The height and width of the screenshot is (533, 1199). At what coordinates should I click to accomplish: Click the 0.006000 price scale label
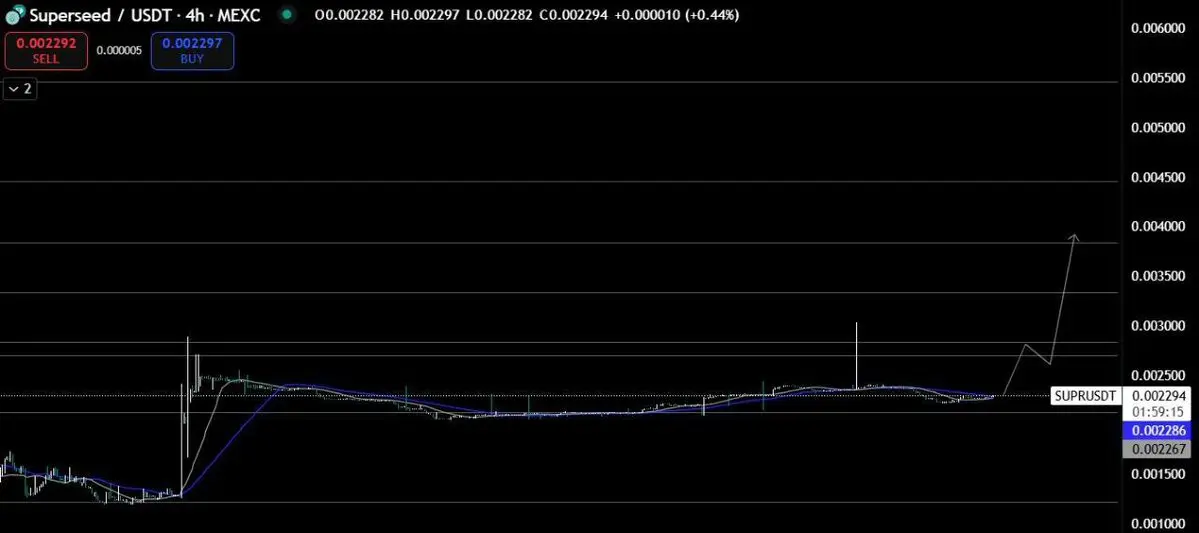pyautogui.click(x=1158, y=28)
